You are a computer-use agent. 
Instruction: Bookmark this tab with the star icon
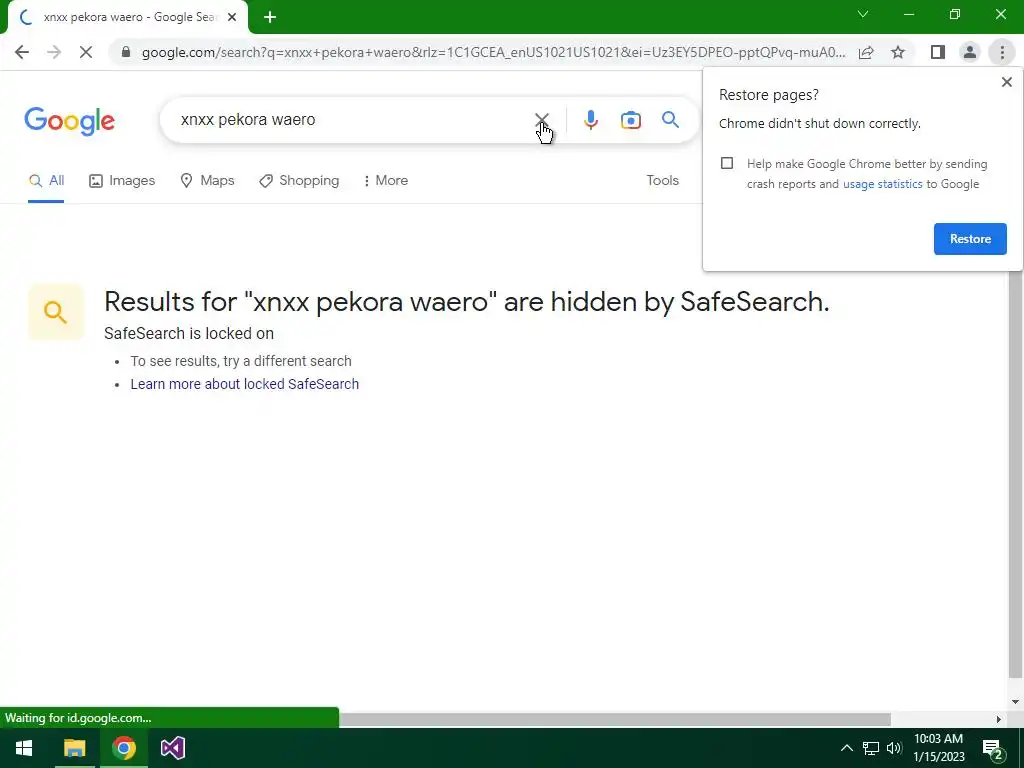pos(898,52)
